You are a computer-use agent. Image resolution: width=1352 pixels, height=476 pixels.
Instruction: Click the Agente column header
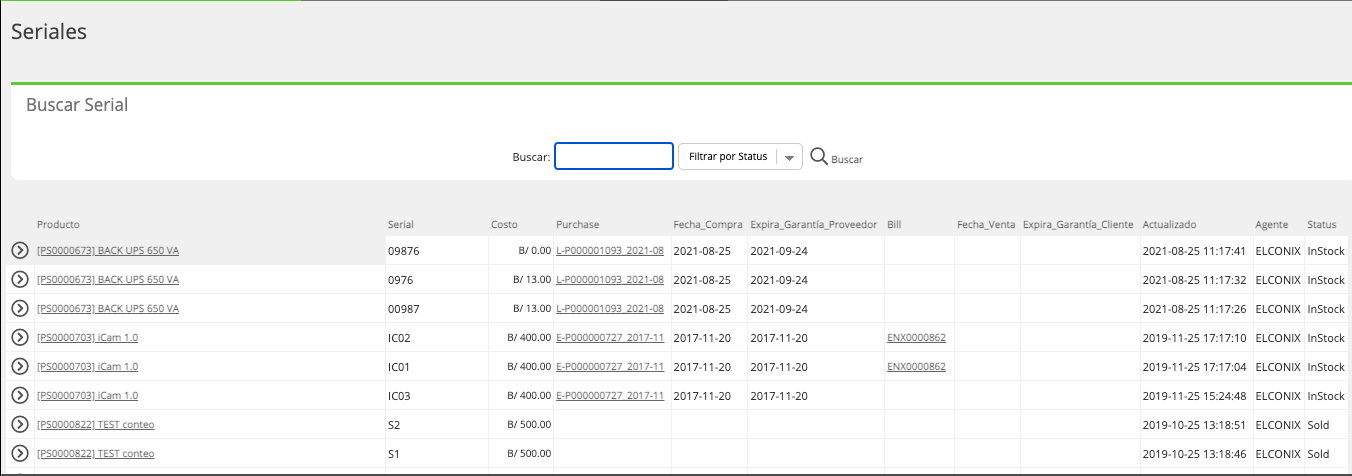click(x=1272, y=225)
